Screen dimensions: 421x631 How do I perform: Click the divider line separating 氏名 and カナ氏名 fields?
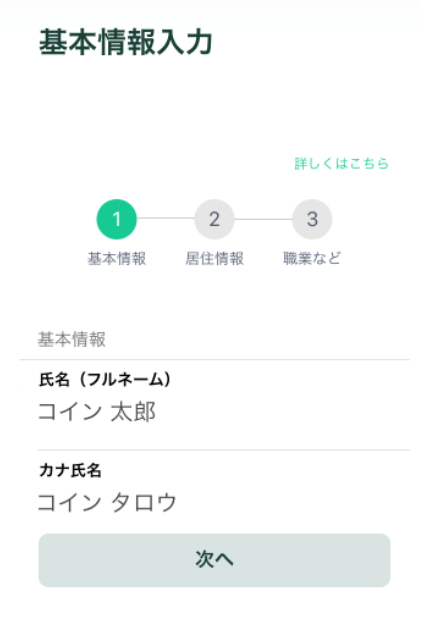pos(223,450)
